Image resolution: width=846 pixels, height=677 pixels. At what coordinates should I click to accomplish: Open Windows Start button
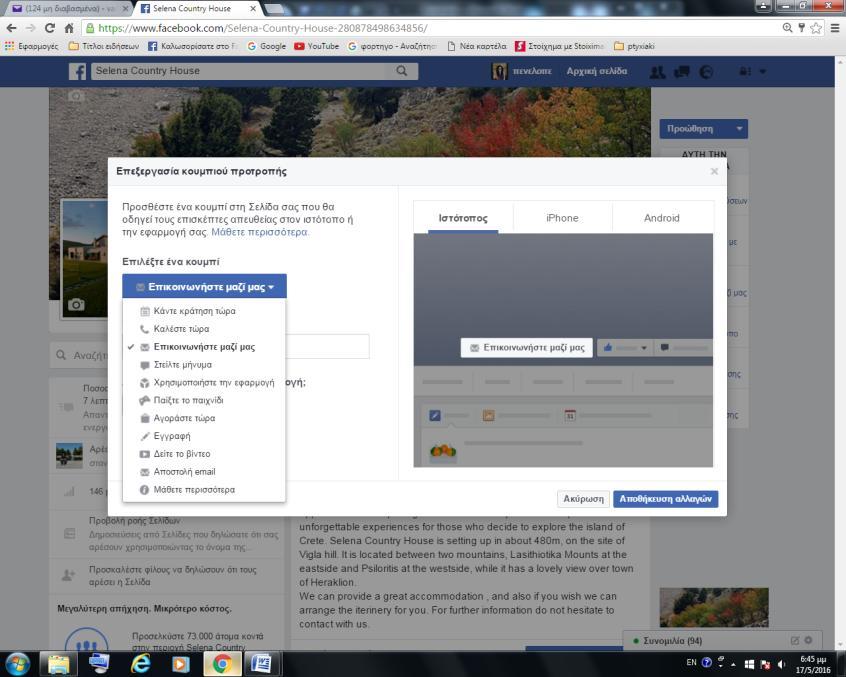click(x=18, y=664)
